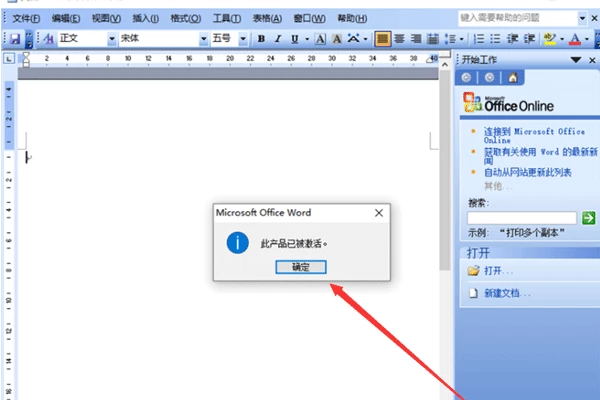Apply character border icon

click(320, 39)
